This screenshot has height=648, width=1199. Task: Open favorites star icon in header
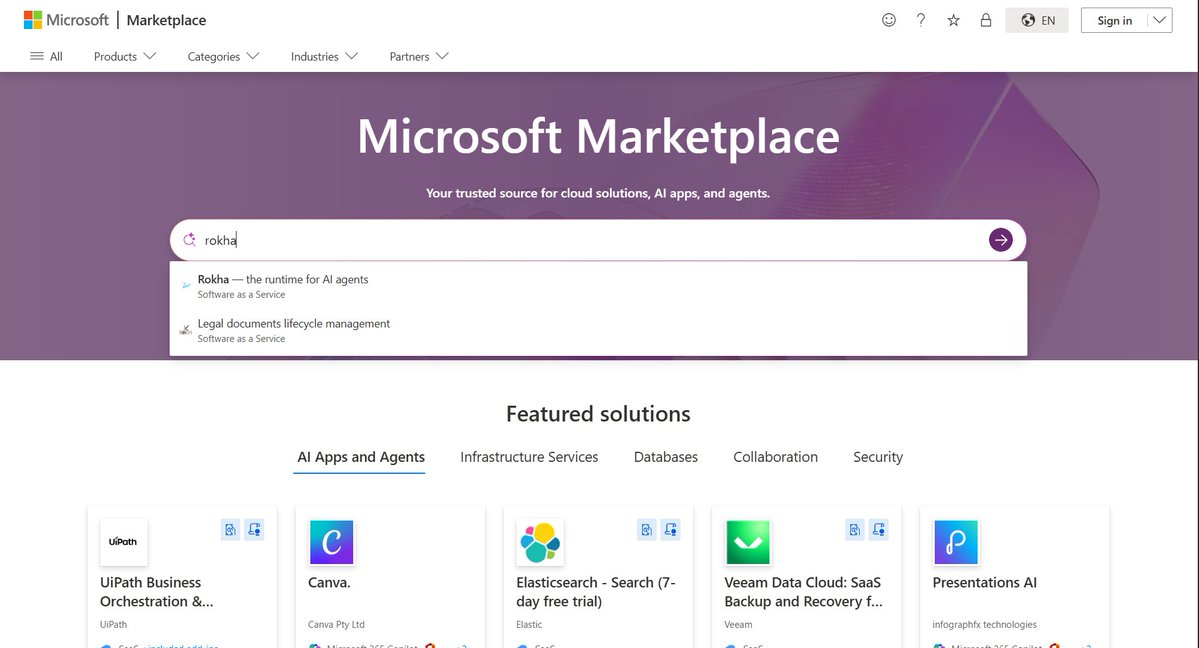click(x=953, y=20)
